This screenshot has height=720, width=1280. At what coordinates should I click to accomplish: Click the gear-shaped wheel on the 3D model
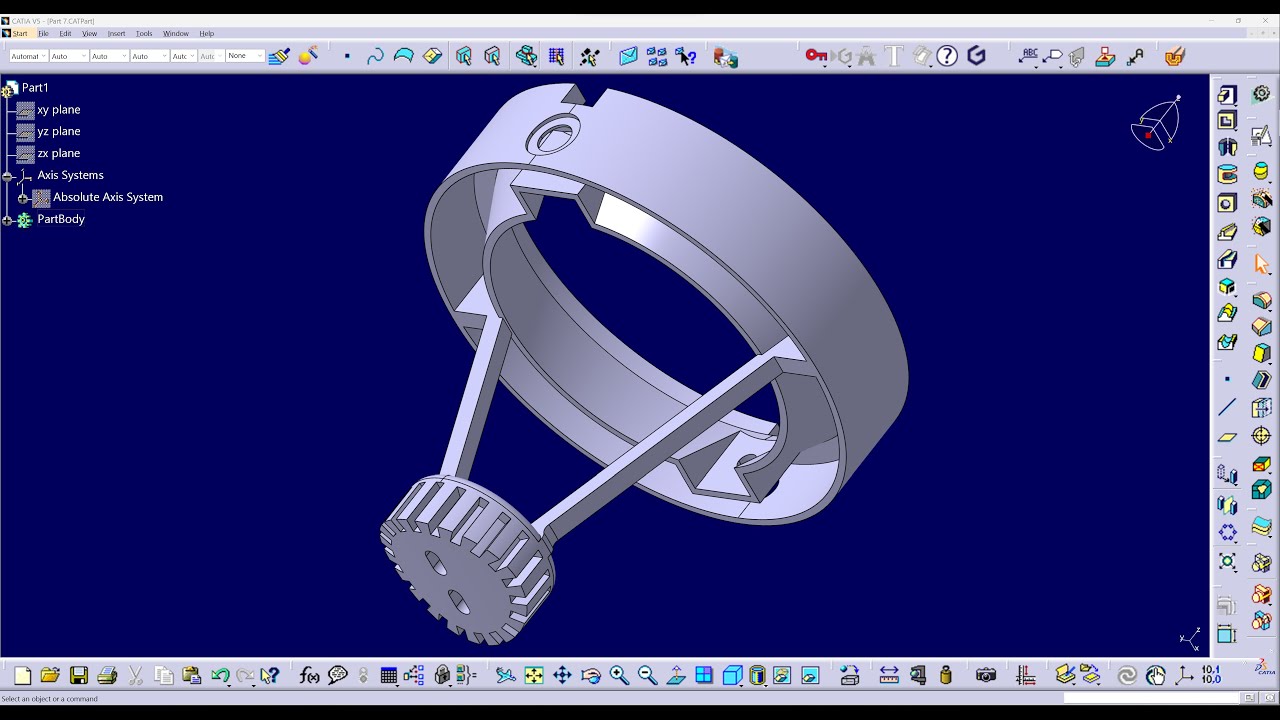coord(467,560)
